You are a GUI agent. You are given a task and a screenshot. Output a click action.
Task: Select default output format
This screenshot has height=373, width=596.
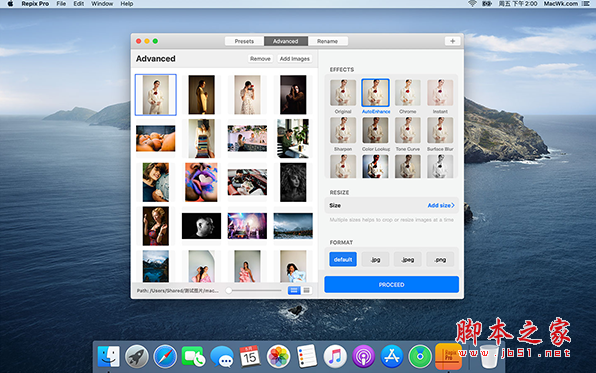click(343, 259)
